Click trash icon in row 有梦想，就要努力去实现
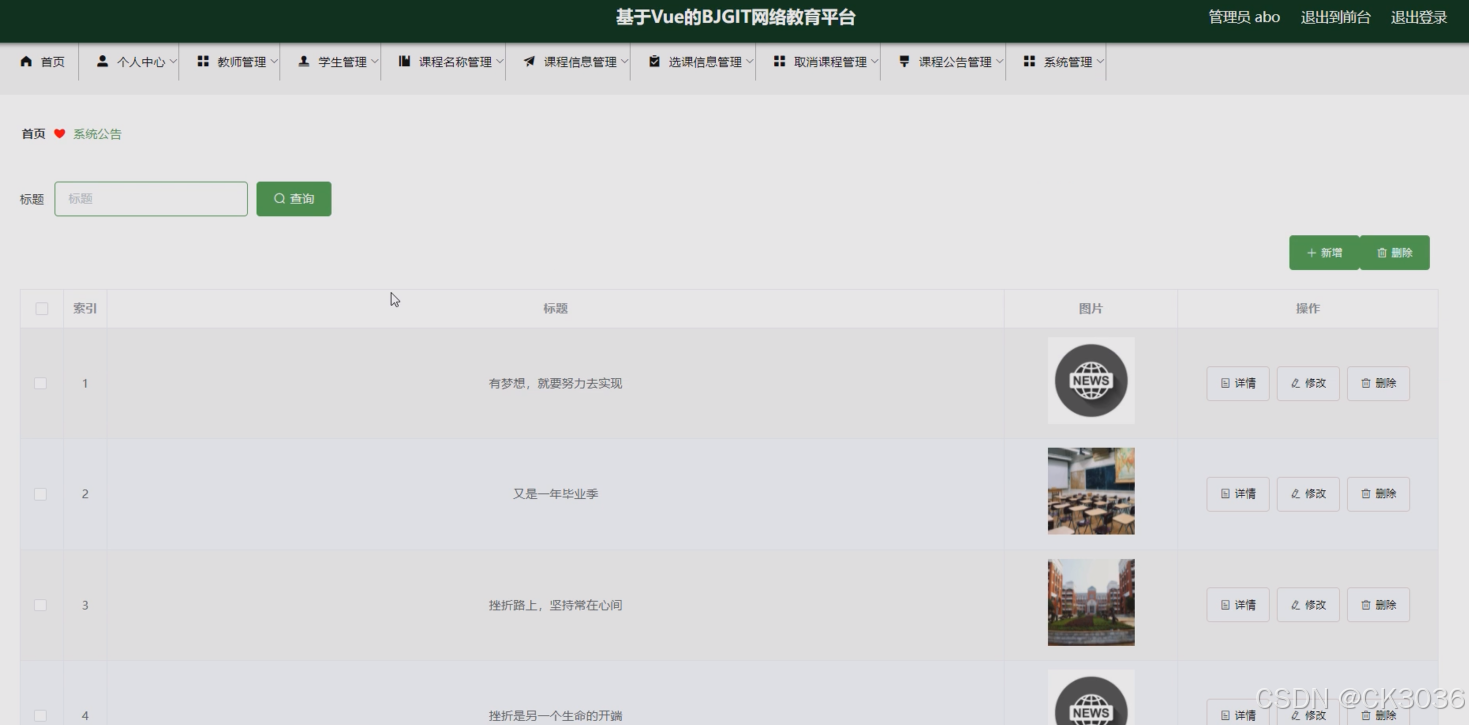Viewport: 1469px width, 725px height. point(1366,383)
